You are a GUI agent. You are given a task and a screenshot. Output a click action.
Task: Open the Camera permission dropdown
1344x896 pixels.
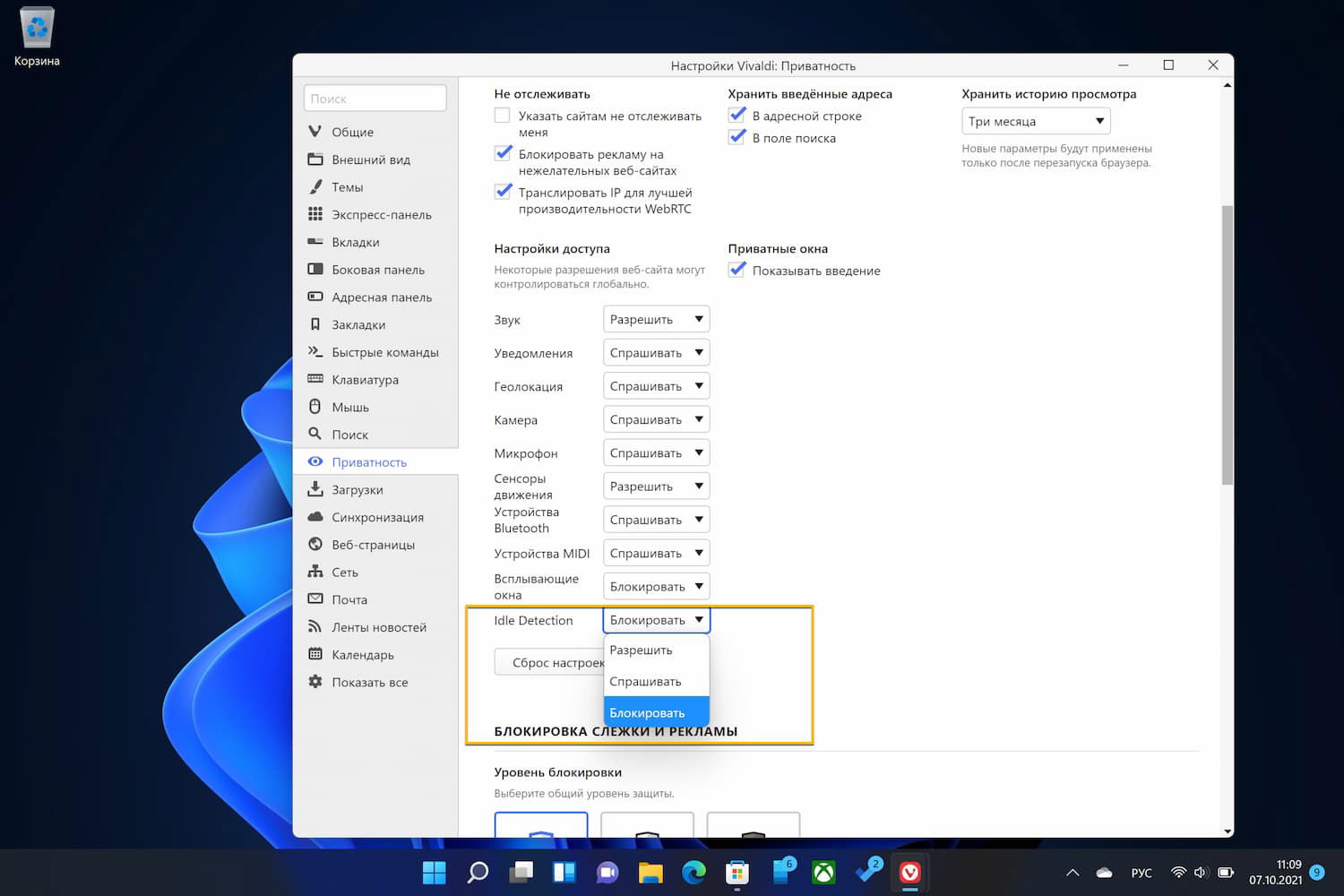click(x=657, y=419)
